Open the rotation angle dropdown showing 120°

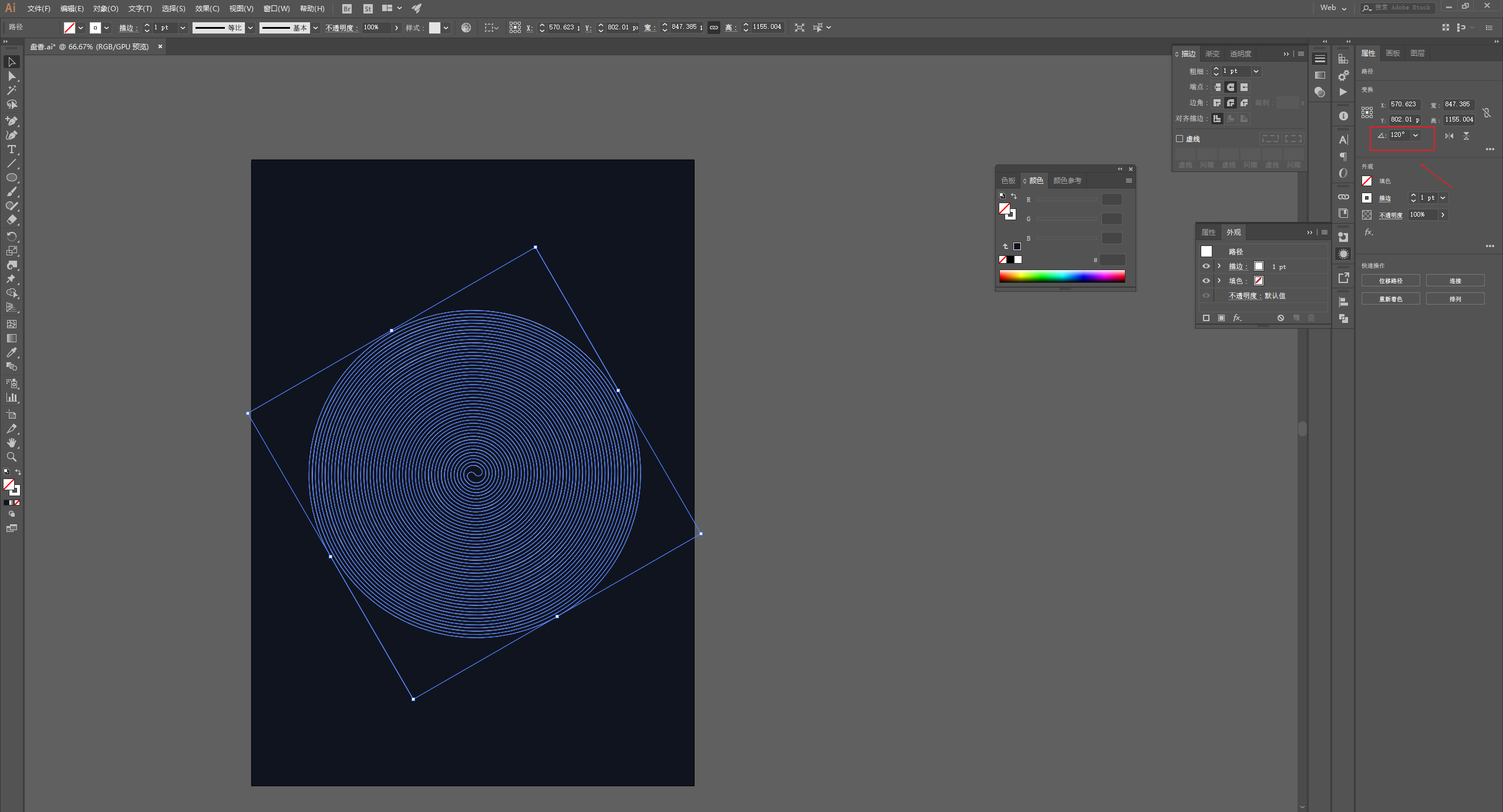click(x=1416, y=136)
